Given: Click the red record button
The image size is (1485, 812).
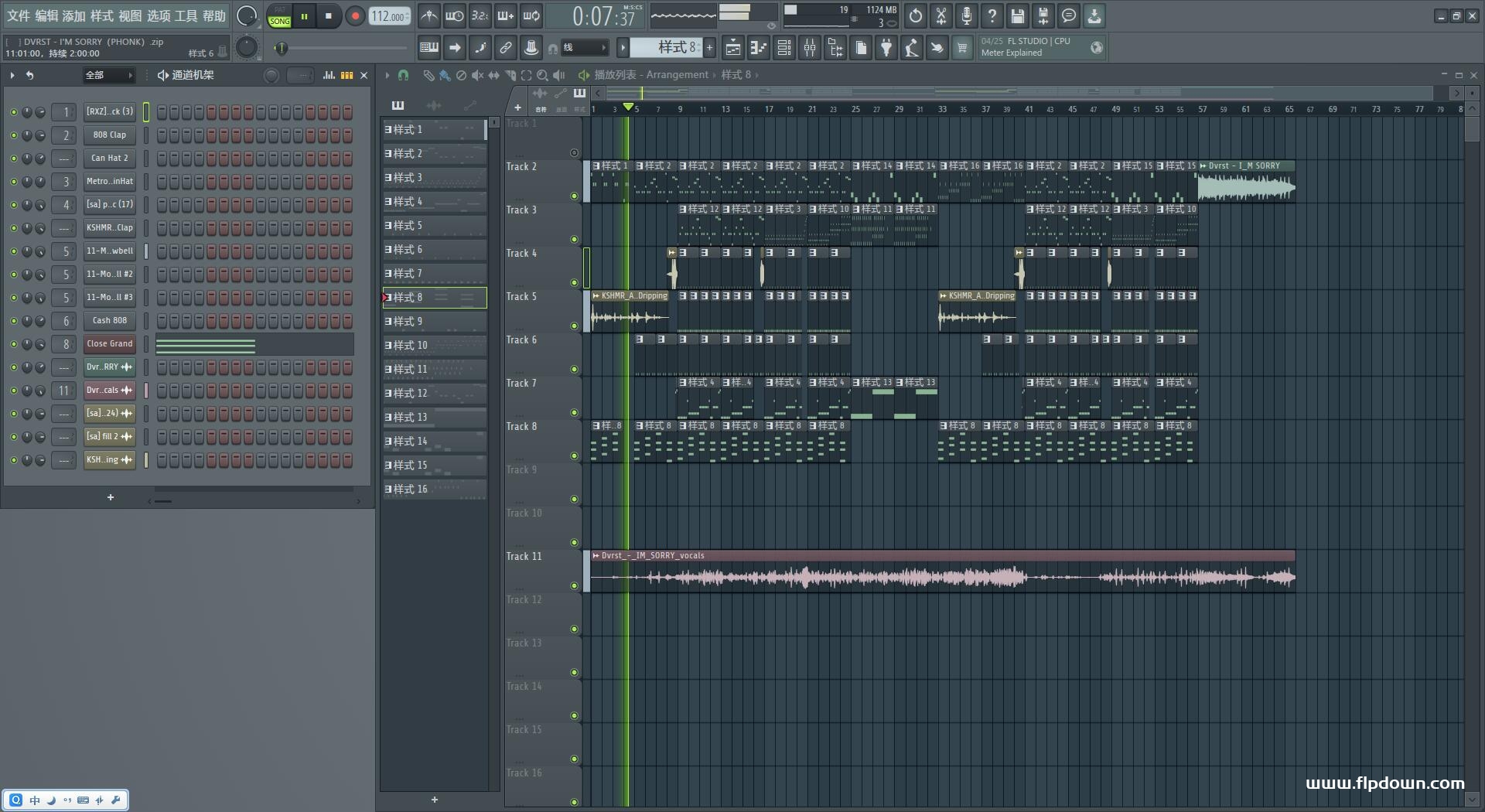Looking at the screenshot, I should tap(355, 15).
